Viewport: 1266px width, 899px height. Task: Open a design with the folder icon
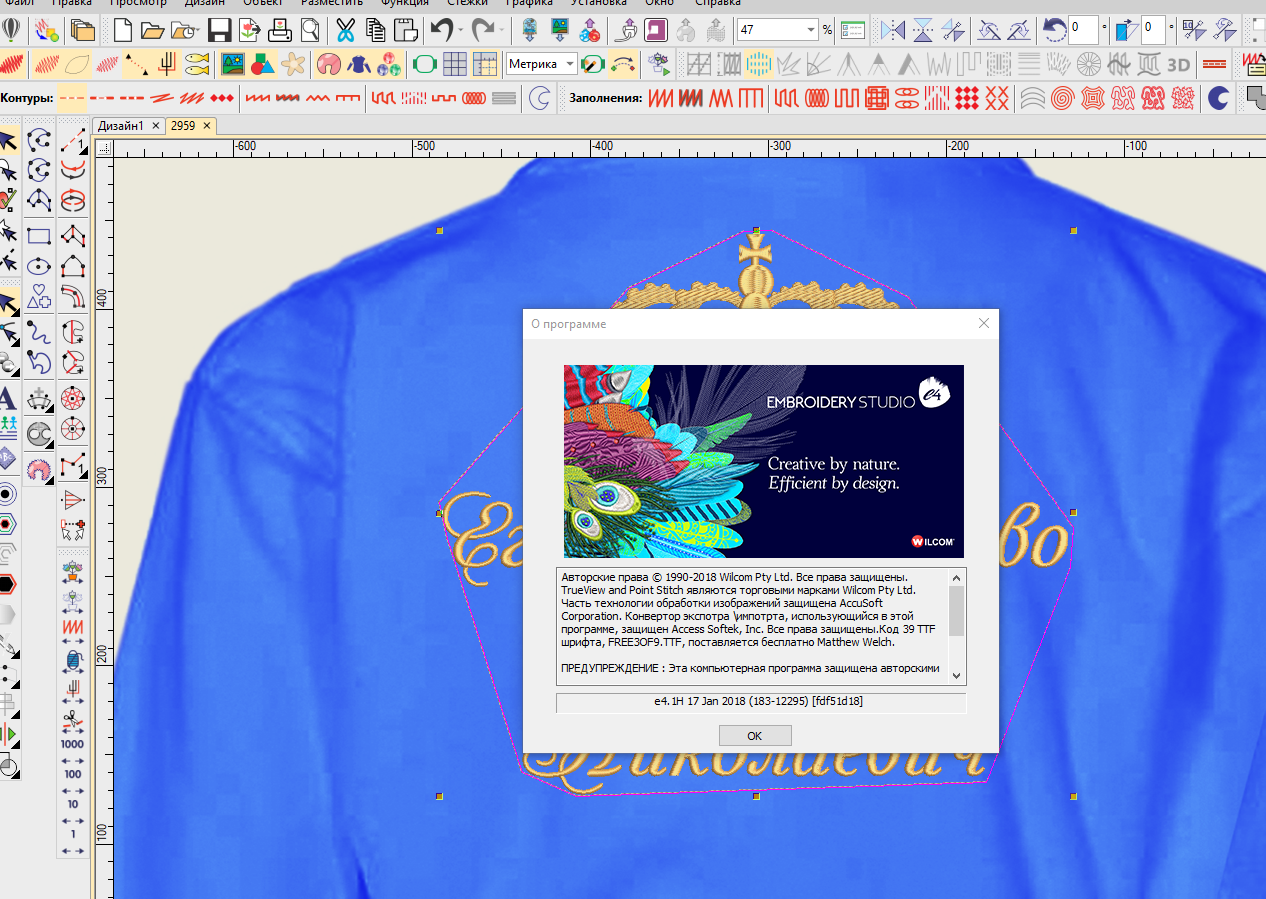[x=152, y=30]
